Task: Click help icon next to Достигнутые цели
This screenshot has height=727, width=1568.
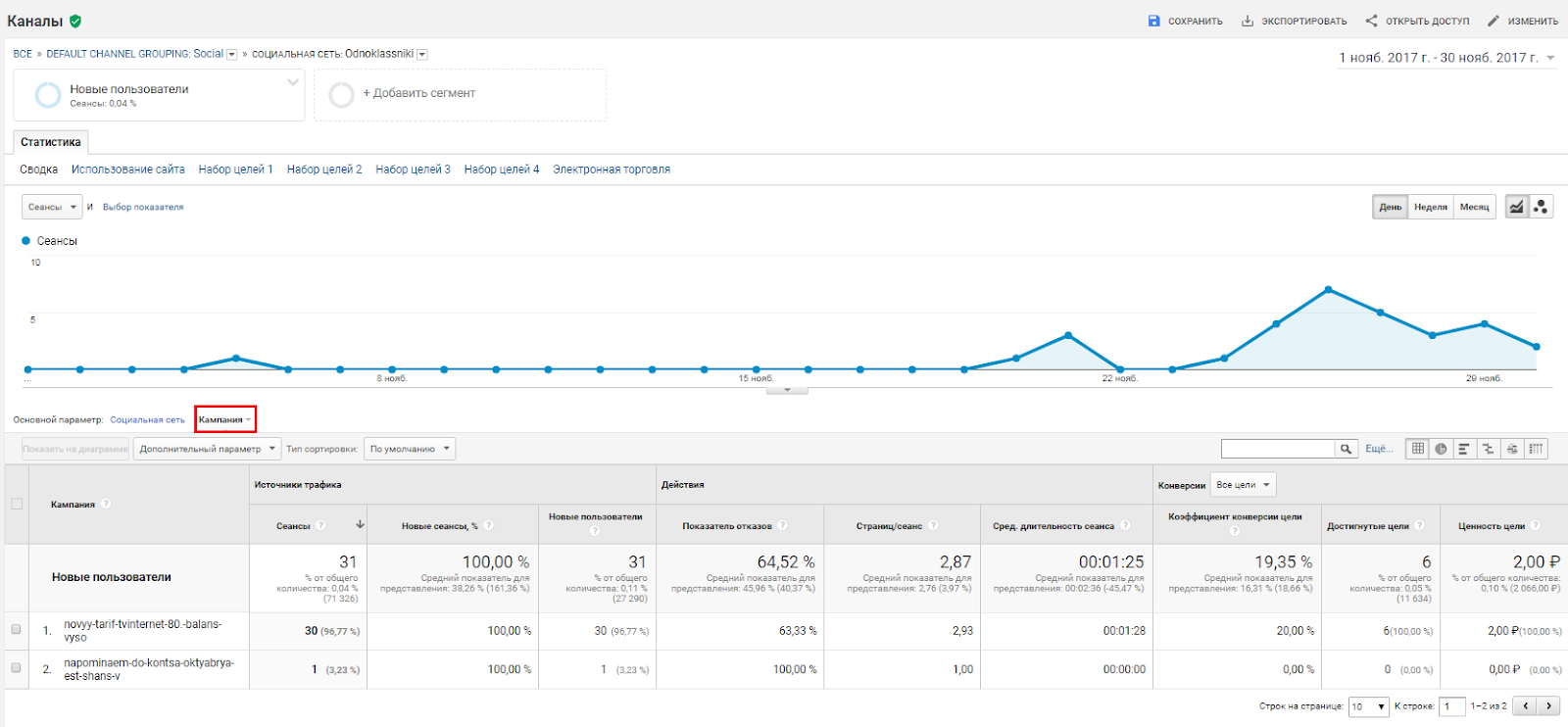Action: pyautogui.click(x=1419, y=525)
